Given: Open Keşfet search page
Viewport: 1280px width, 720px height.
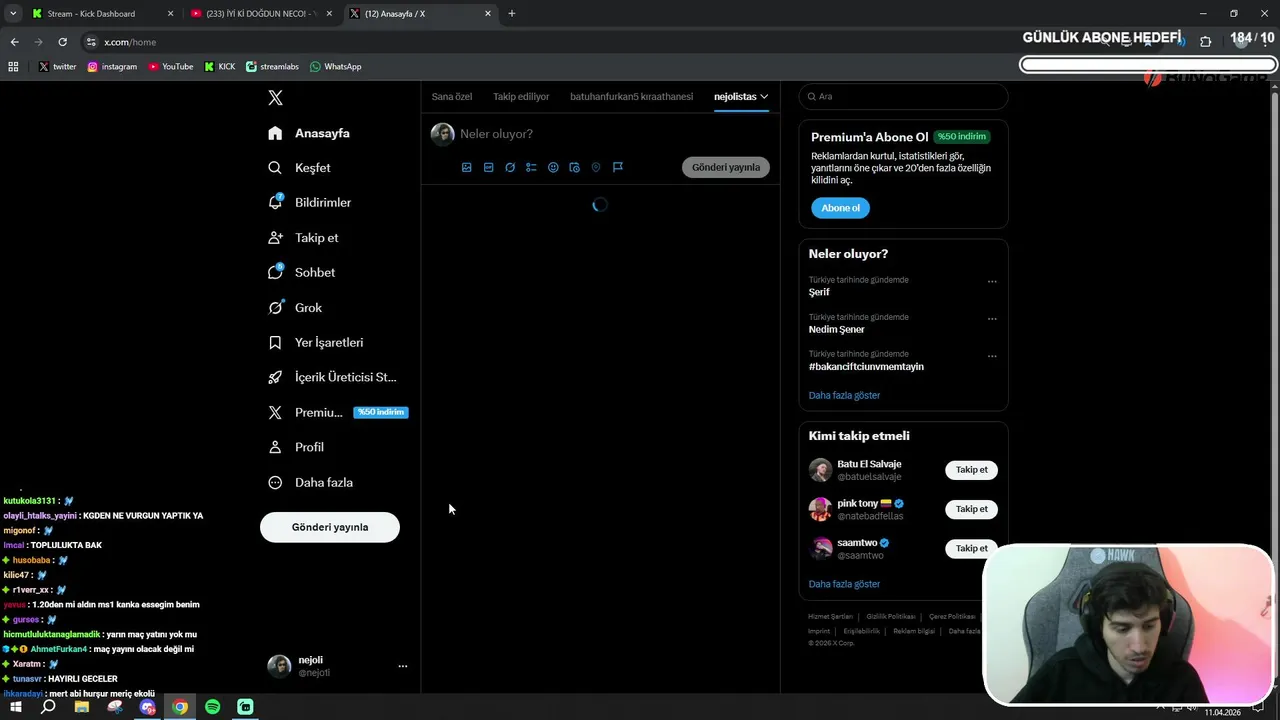Looking at the screenshot, I should tap(299, 168).
